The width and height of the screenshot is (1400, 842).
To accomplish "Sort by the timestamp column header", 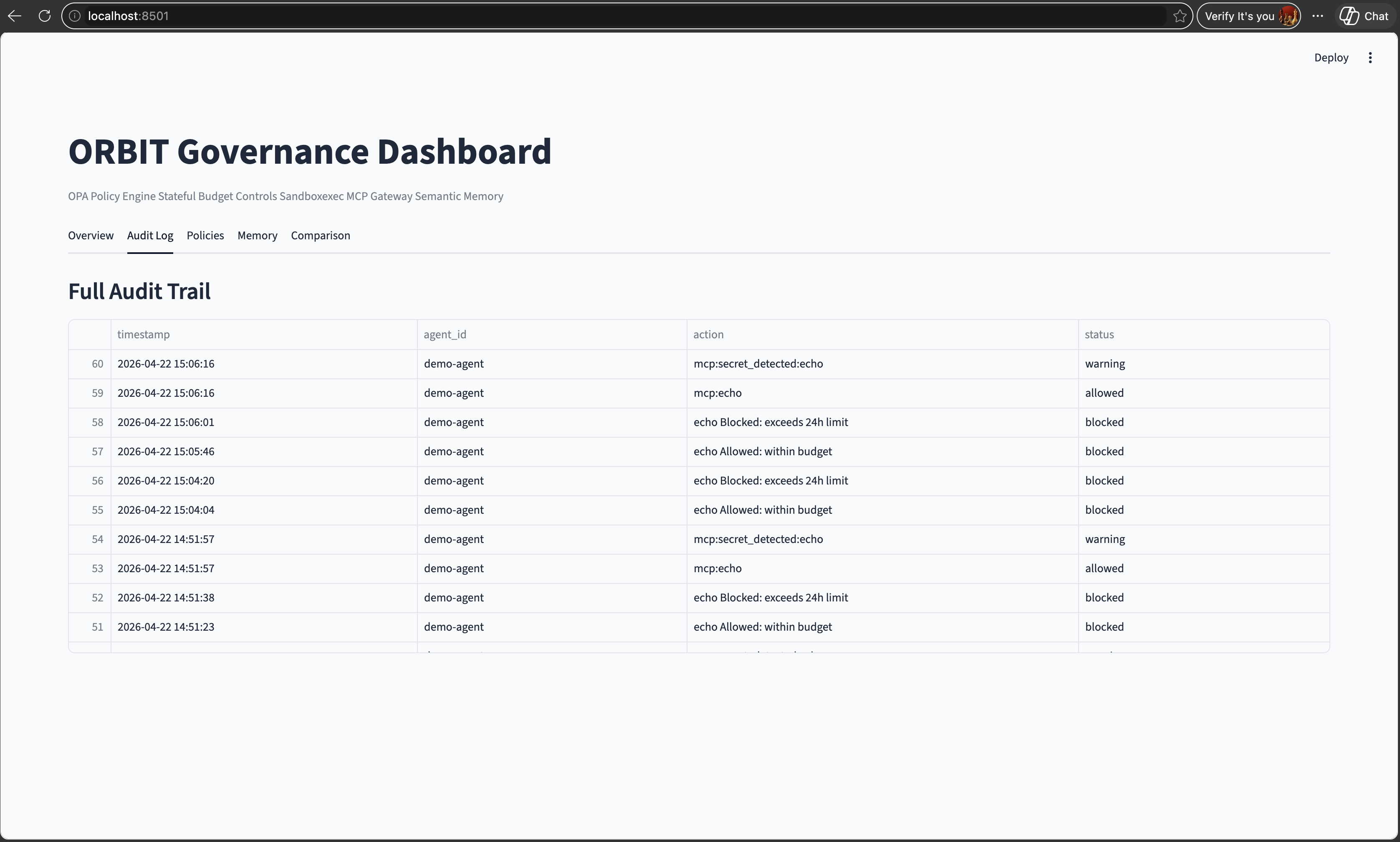I will tap(144, 335).
